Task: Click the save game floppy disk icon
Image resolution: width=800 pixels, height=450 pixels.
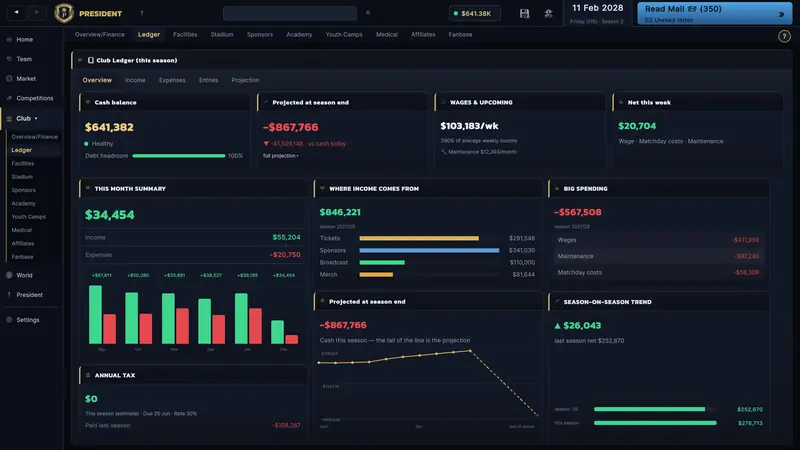Action: click(x=524, y=14)
